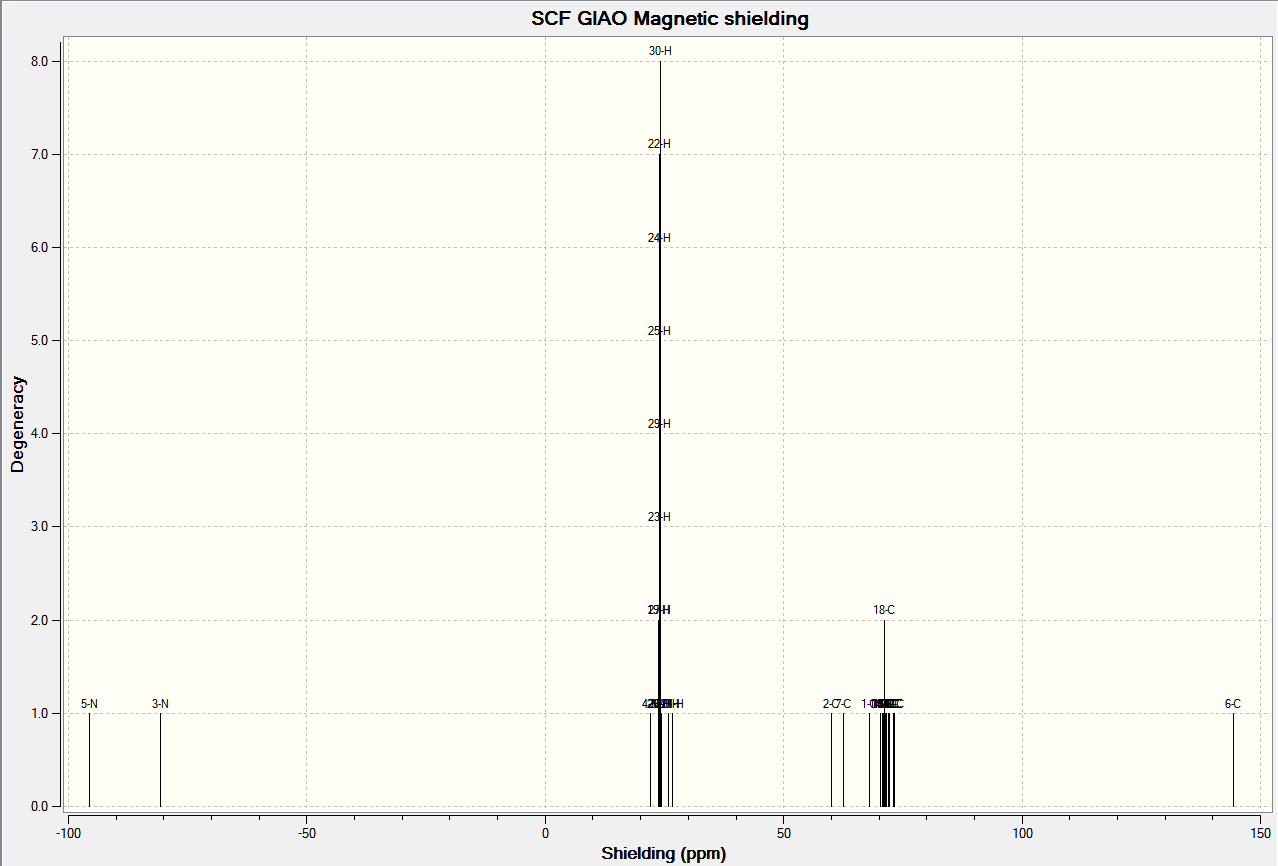Click the x-axis tick value 150
The image size is (1278, 866).
click(x=1262, y=832)
